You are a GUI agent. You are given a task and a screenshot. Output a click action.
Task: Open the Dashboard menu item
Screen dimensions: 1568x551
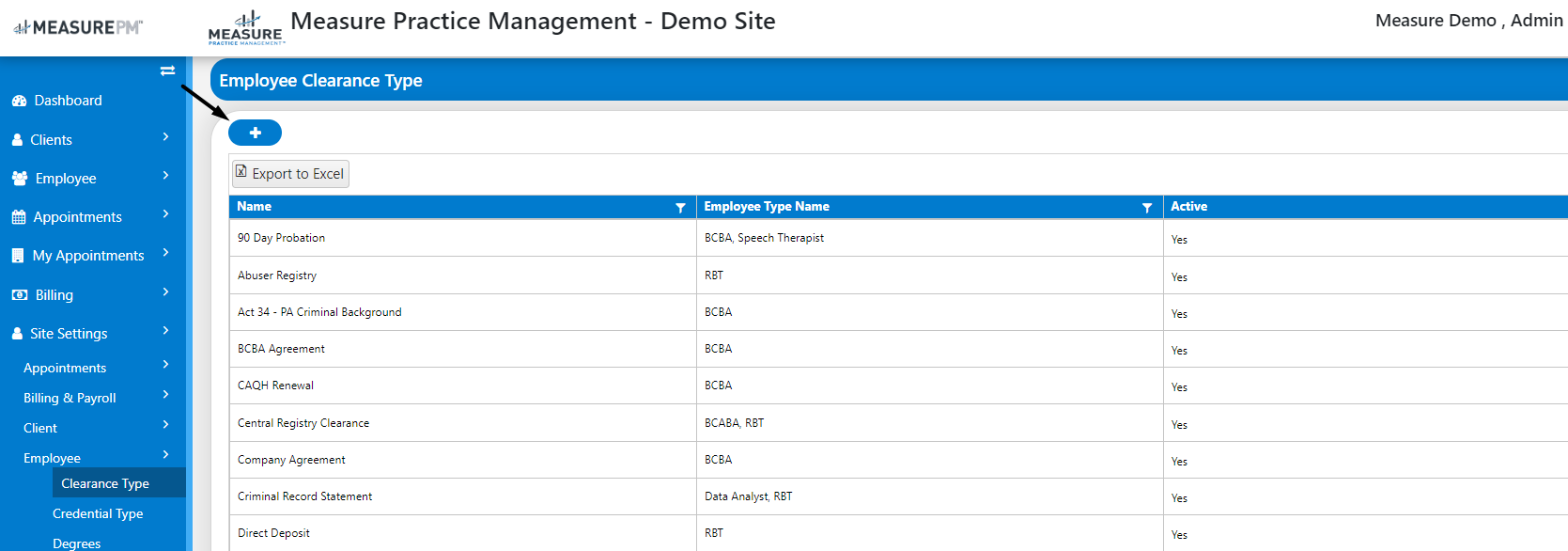(68, 101)
